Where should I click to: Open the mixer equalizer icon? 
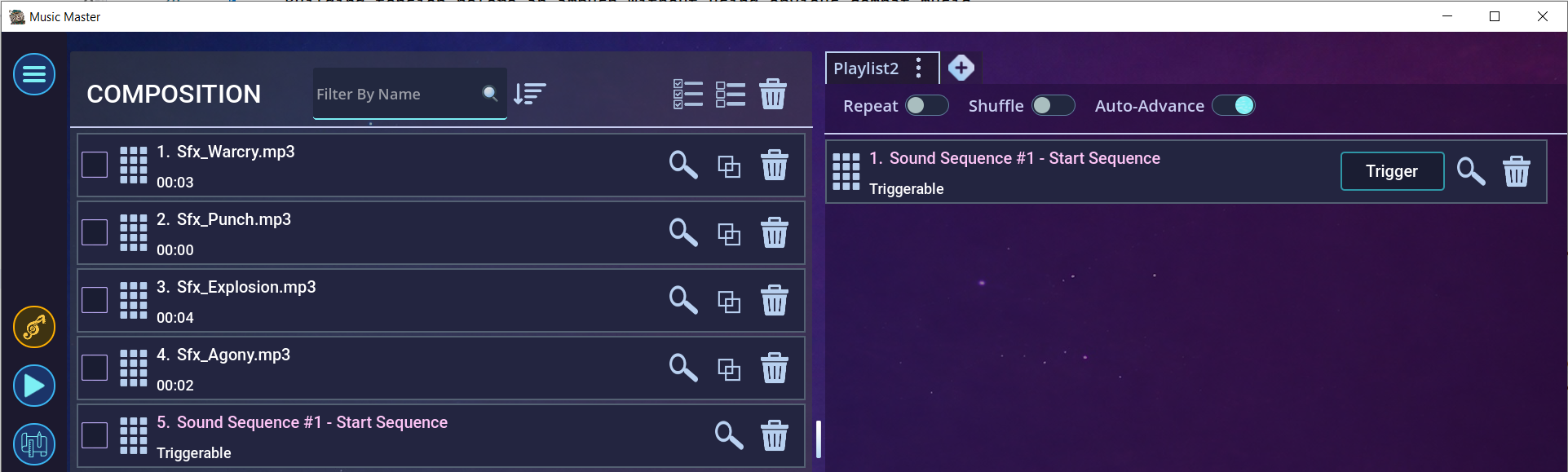(34, 444)
